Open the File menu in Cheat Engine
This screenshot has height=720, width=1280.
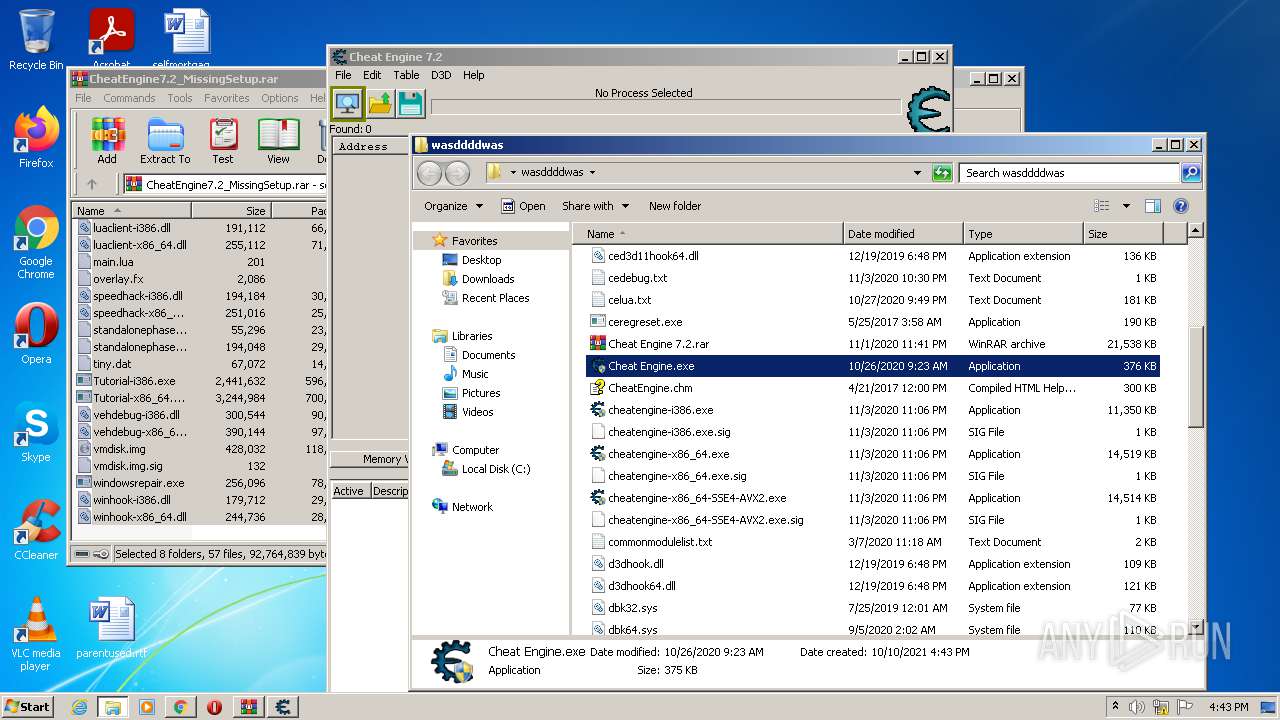(343, 75)
